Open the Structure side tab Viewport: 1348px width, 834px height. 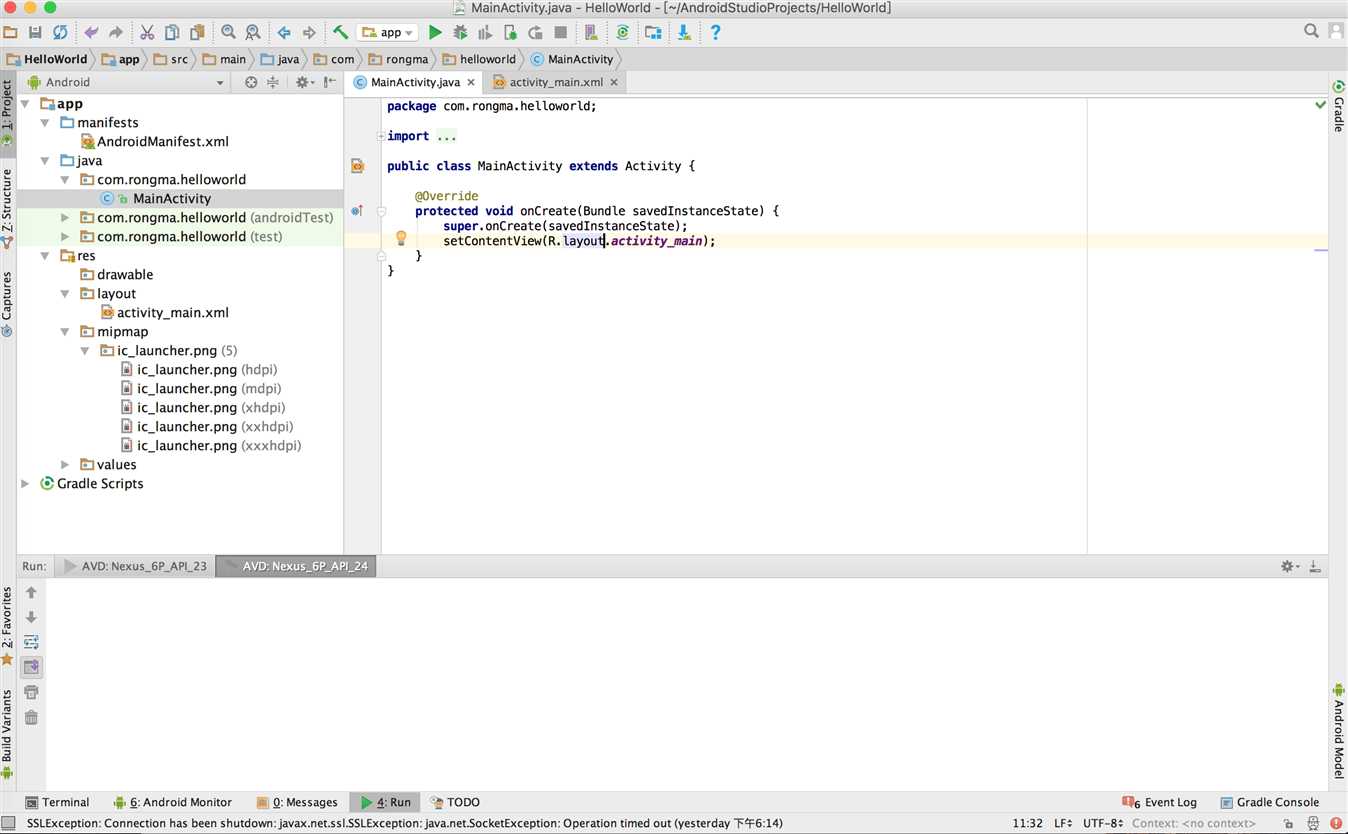7,207
